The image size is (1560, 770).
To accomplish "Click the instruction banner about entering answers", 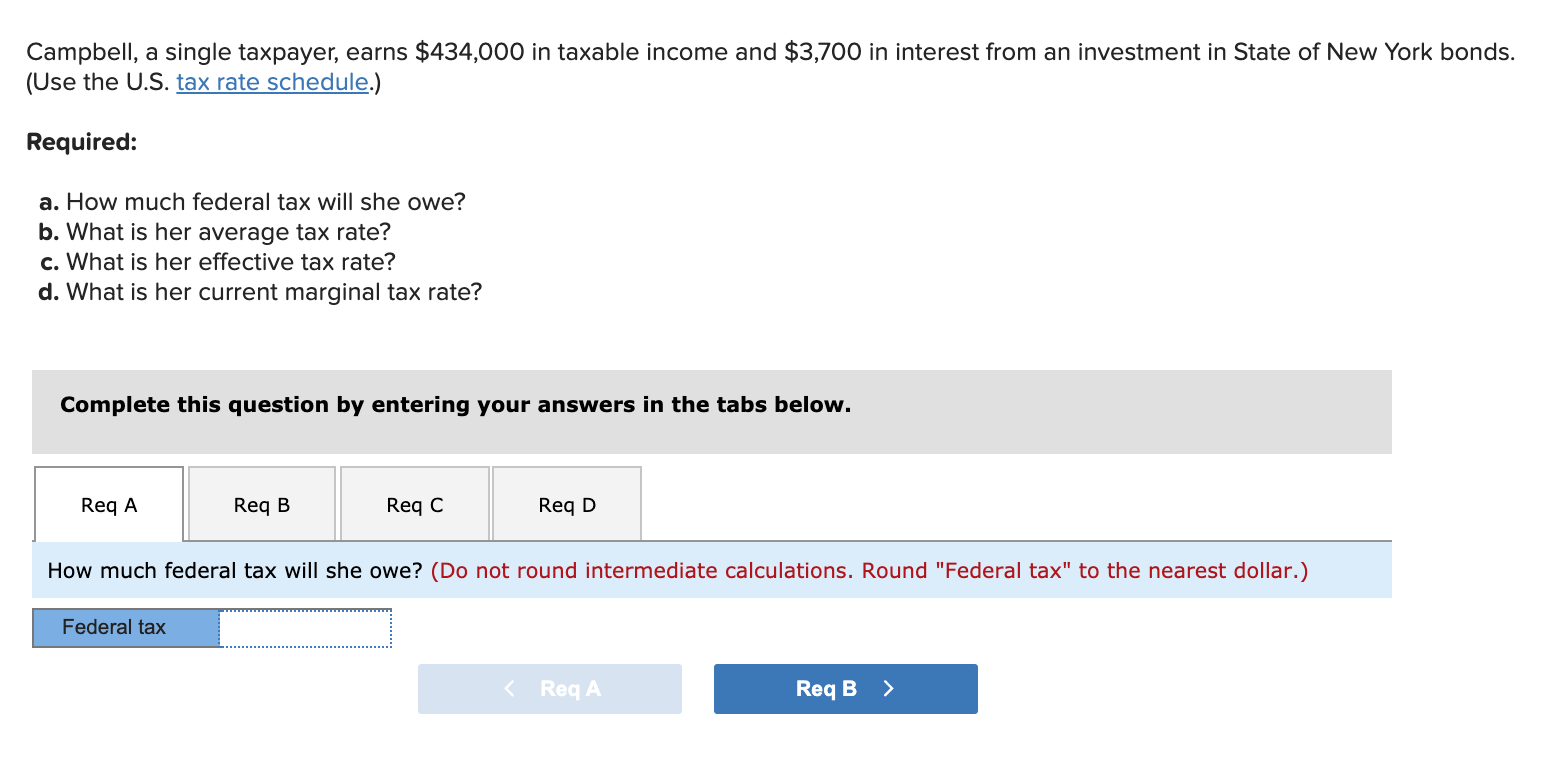I will pos(455,404).
